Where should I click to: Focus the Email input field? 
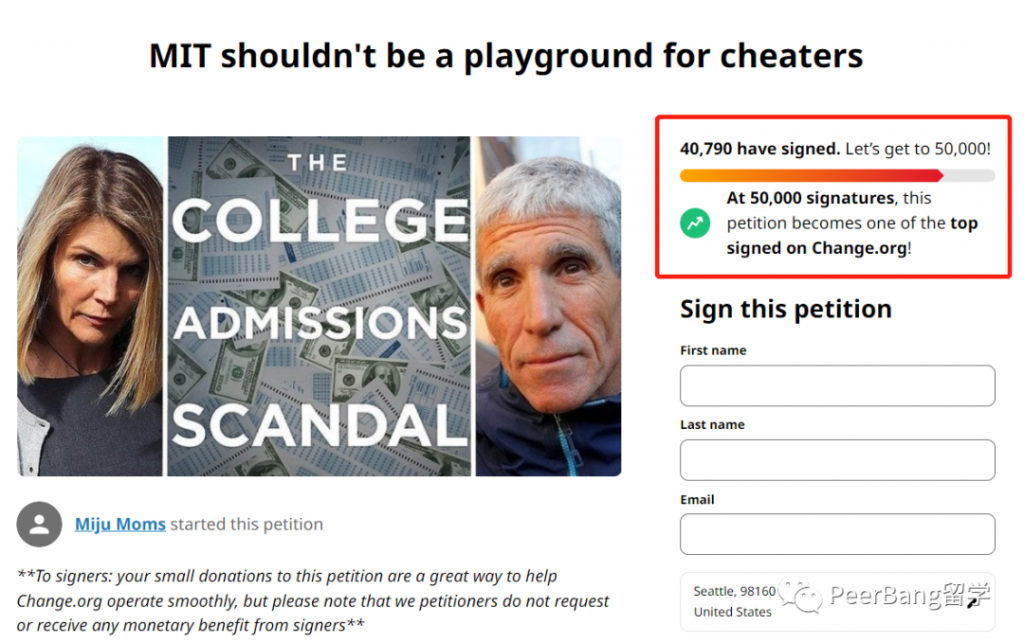point(837,534)
